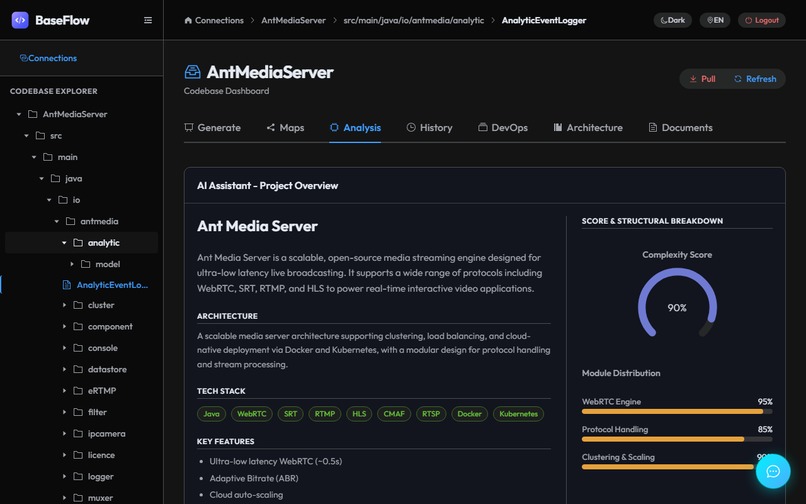Collapse the antmedia folder arrow
The image size is (806, 504).
[x=57, y=222]
